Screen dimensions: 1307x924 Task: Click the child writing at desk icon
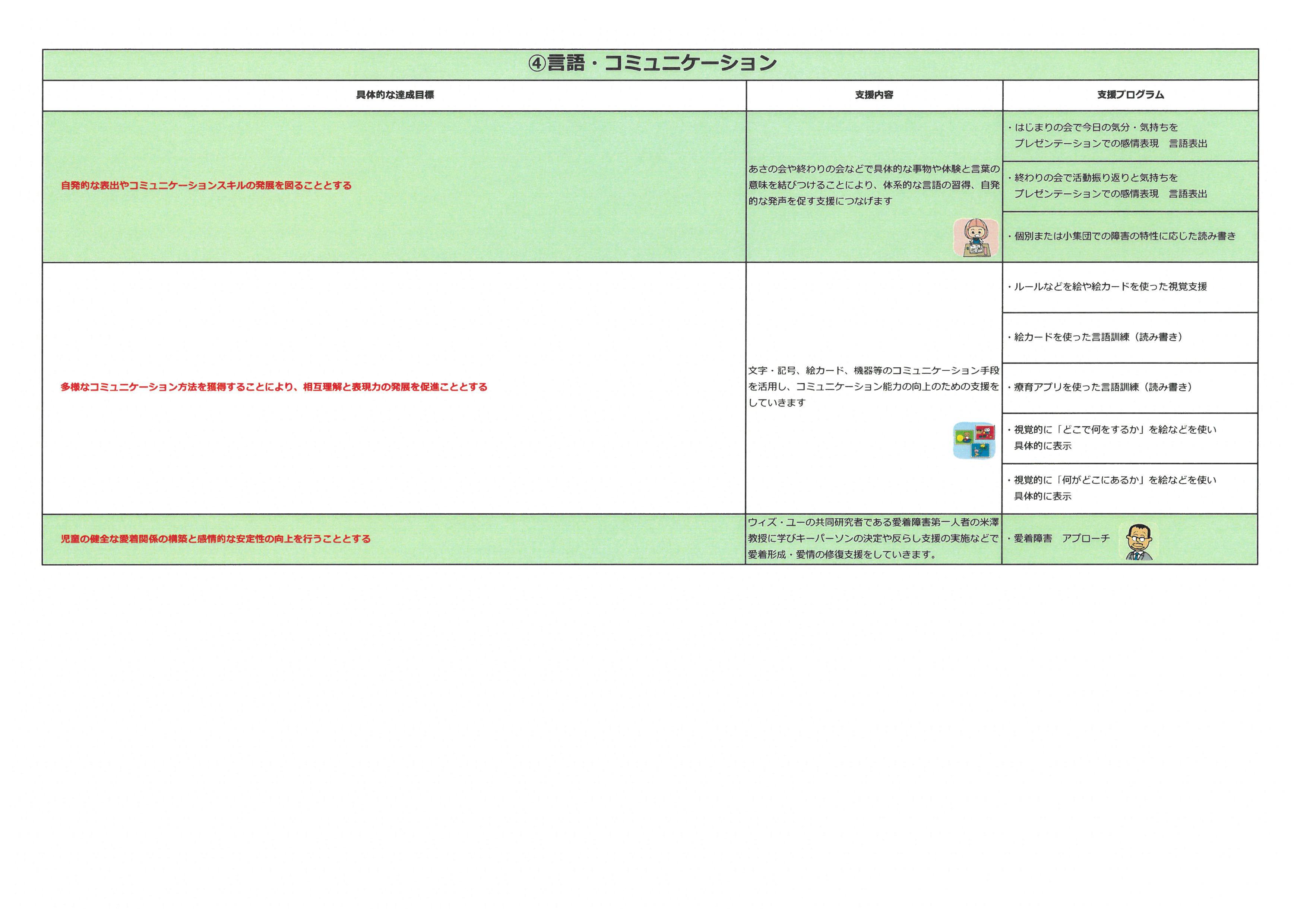coord(976,237)
